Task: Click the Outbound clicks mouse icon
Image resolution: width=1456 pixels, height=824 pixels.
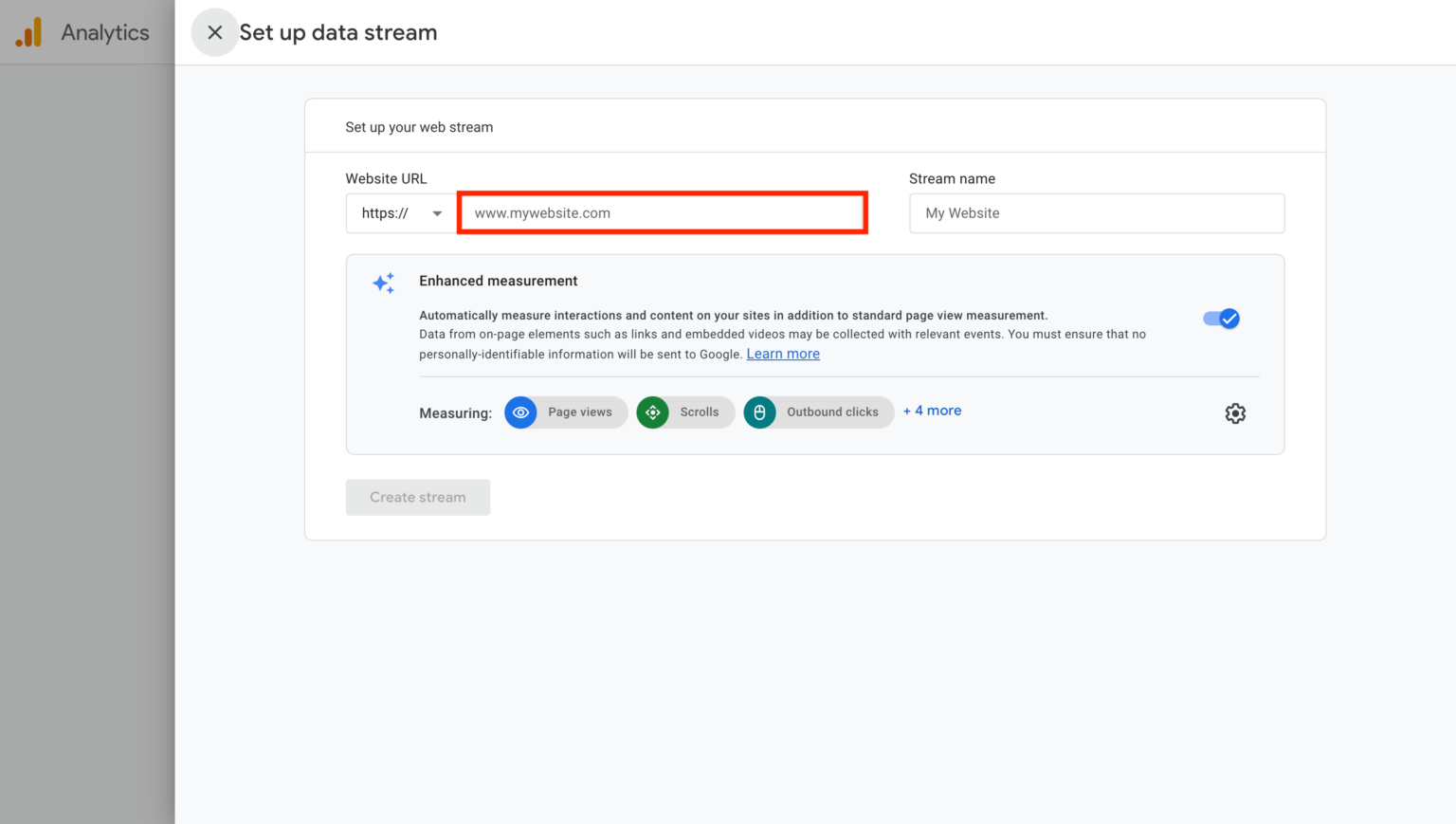Action: click(x=759, y=412)
